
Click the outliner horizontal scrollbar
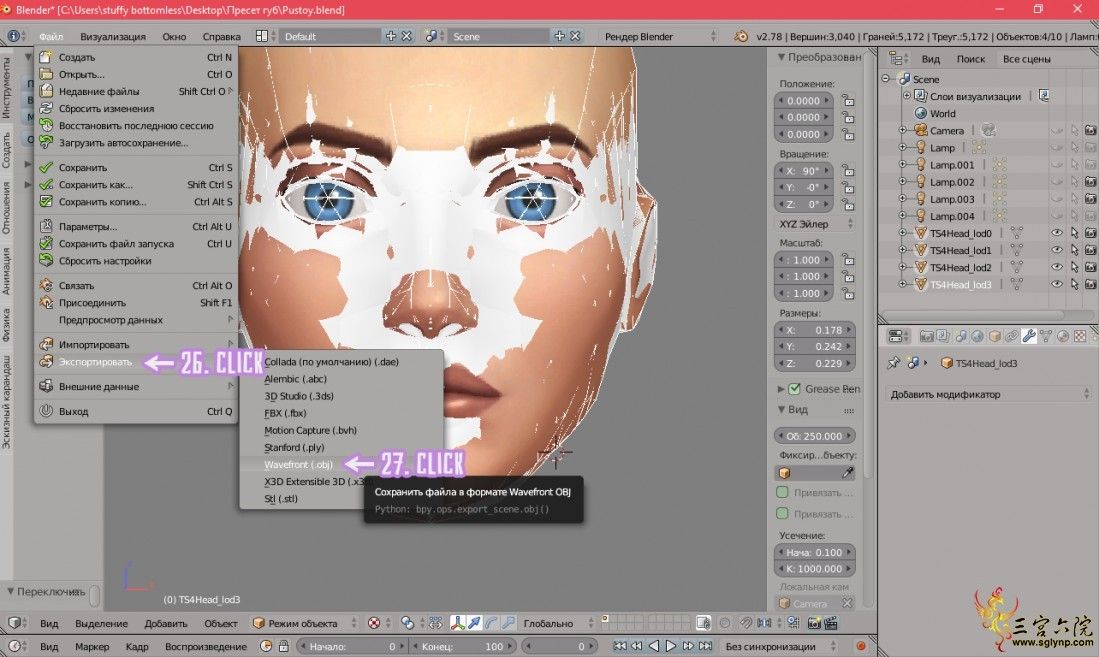point(974,314)
